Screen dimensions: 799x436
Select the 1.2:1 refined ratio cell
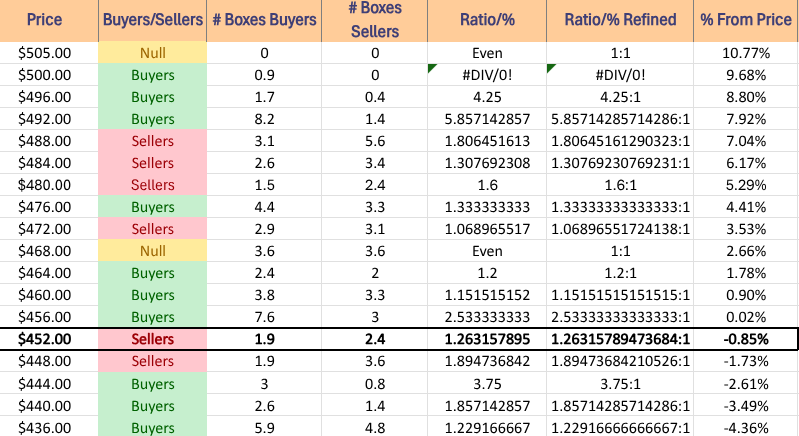coord(620,272)
